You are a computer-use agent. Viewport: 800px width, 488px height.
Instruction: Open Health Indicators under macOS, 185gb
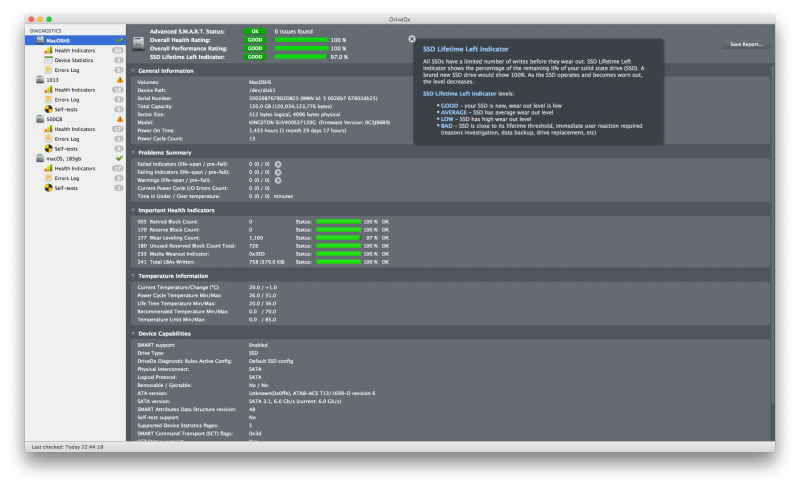(74, 168)
